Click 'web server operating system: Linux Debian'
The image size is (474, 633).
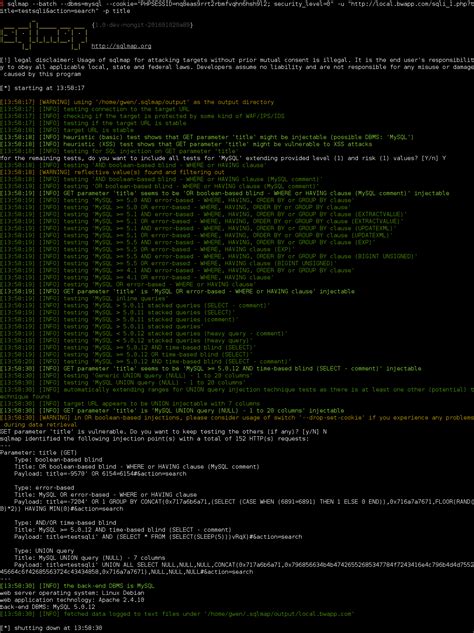pyautogui.click(x=72, y=593)
